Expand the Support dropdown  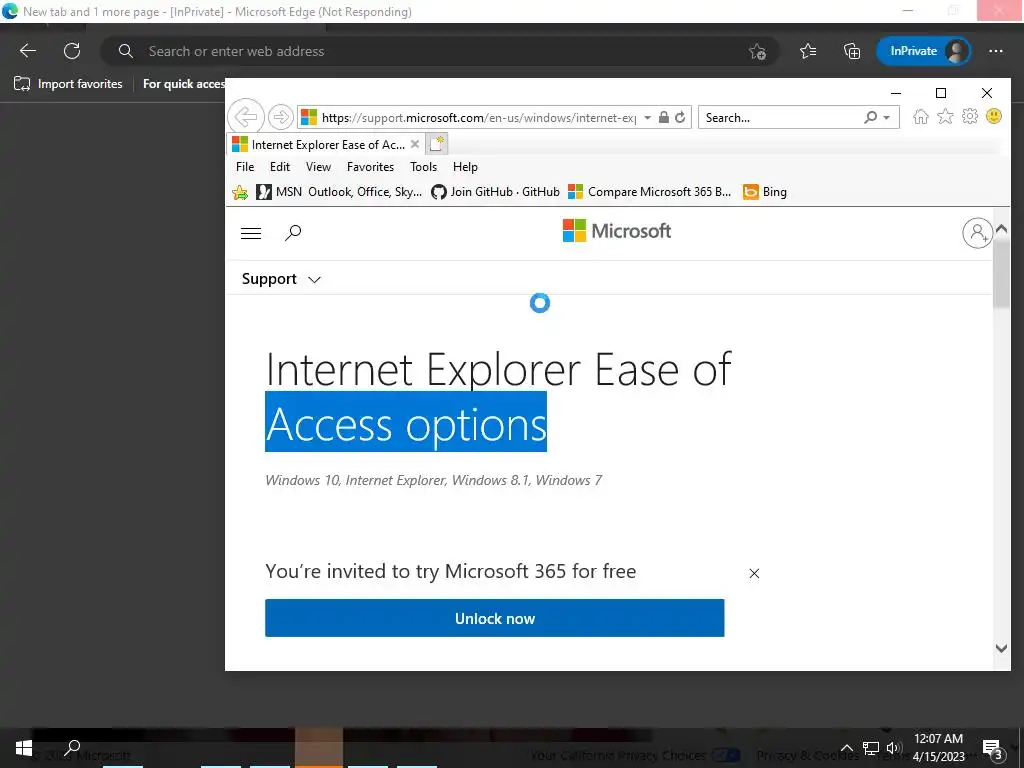(x=281, y=279)
